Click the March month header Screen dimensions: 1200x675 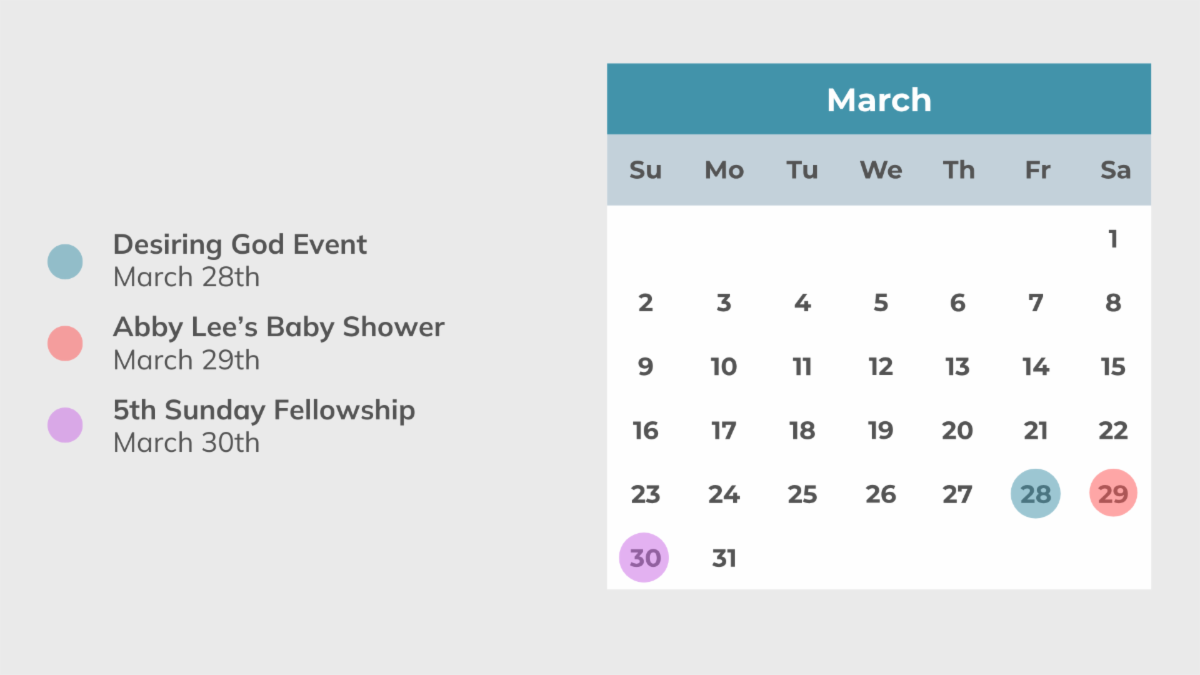pyautogui.click(x=879, y=100)
